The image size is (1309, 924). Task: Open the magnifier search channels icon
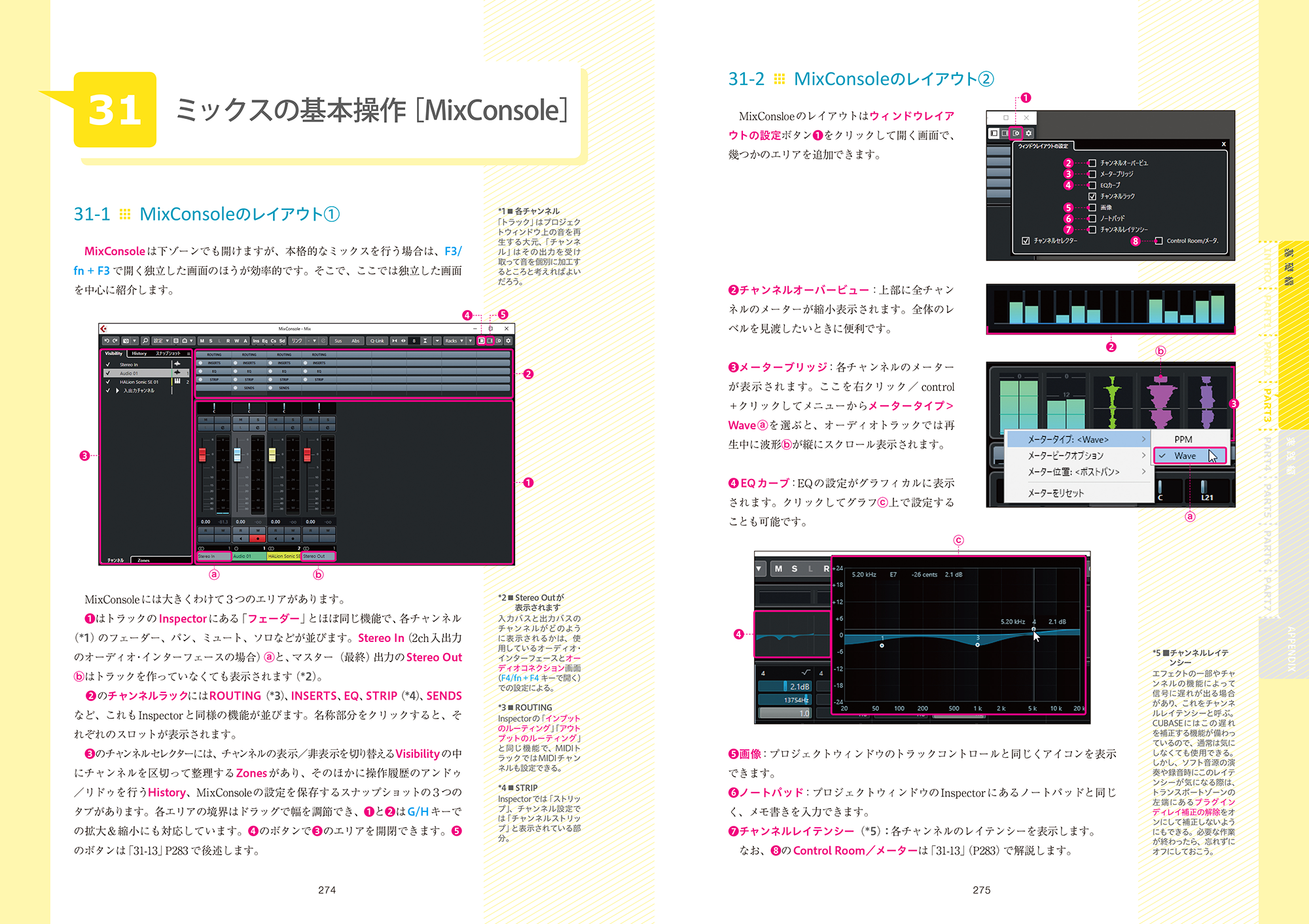(145, 341)
